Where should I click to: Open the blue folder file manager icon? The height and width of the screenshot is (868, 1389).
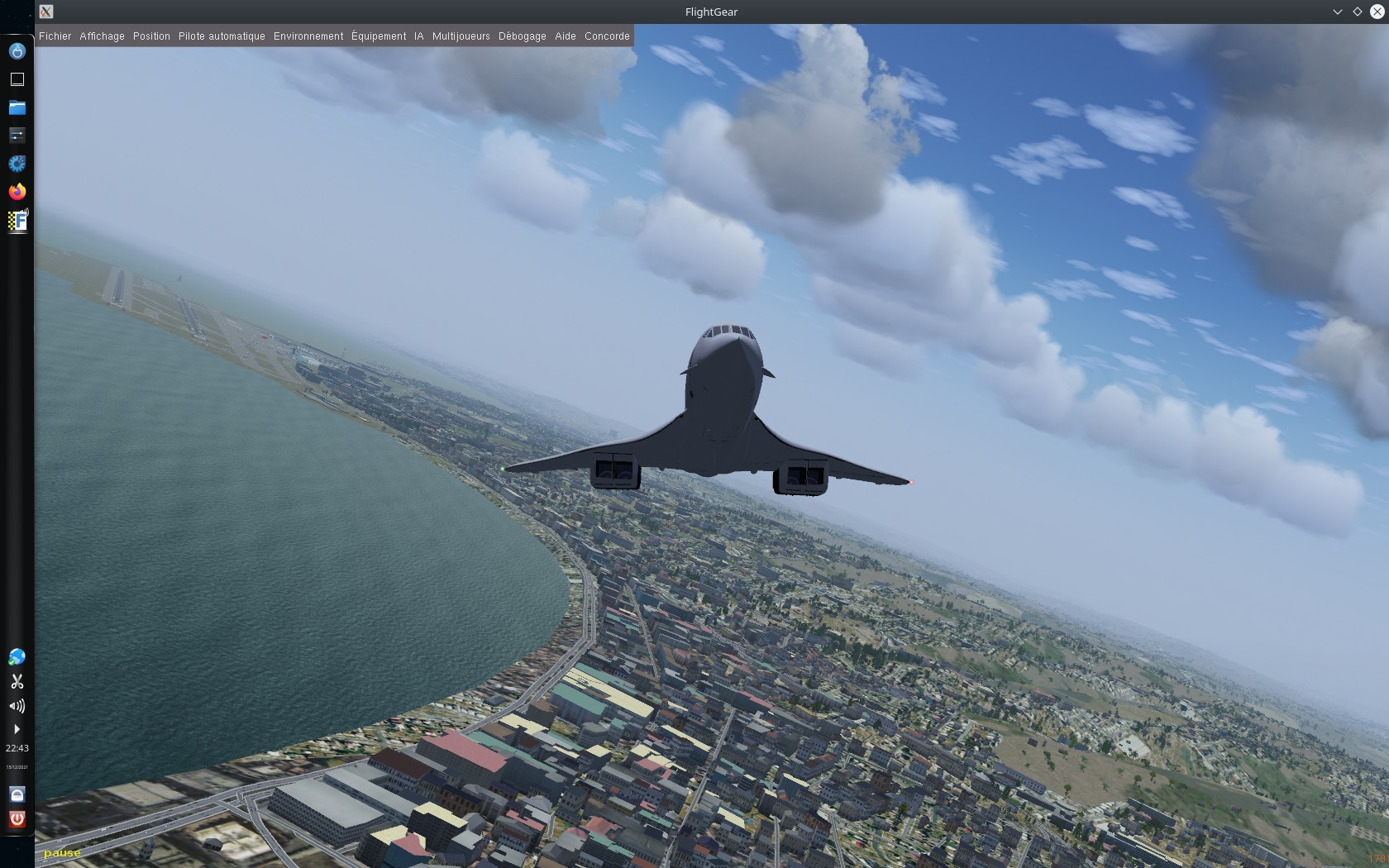17,107
